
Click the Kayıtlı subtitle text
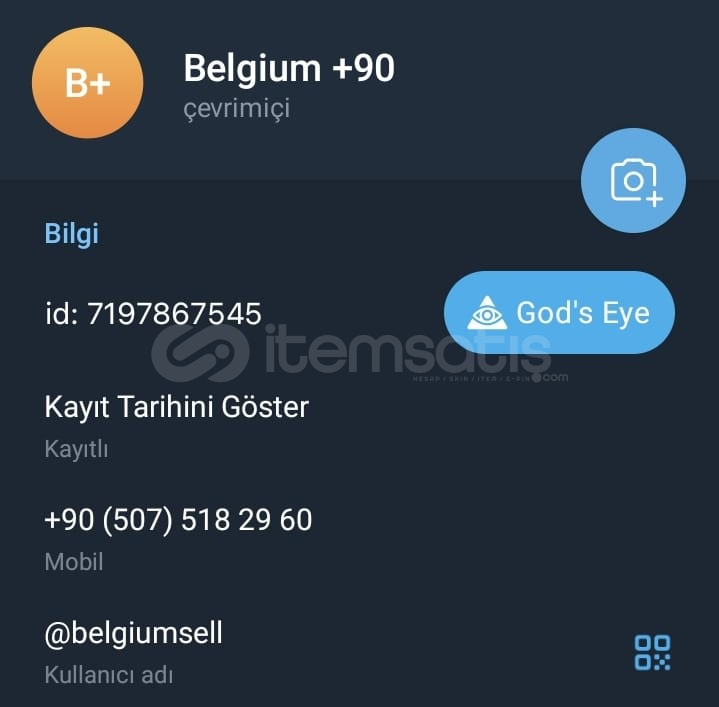tap(77, 449)
